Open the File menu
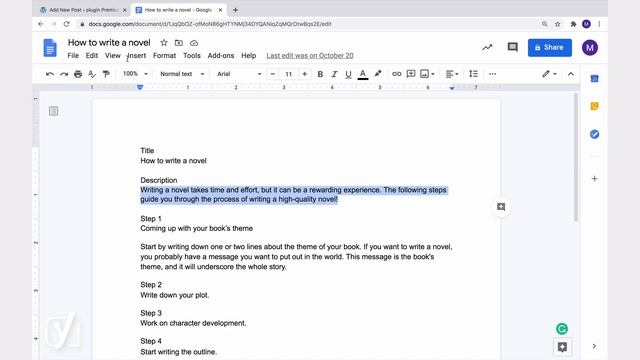The image size is (640, 360). (x=73, y=56)
